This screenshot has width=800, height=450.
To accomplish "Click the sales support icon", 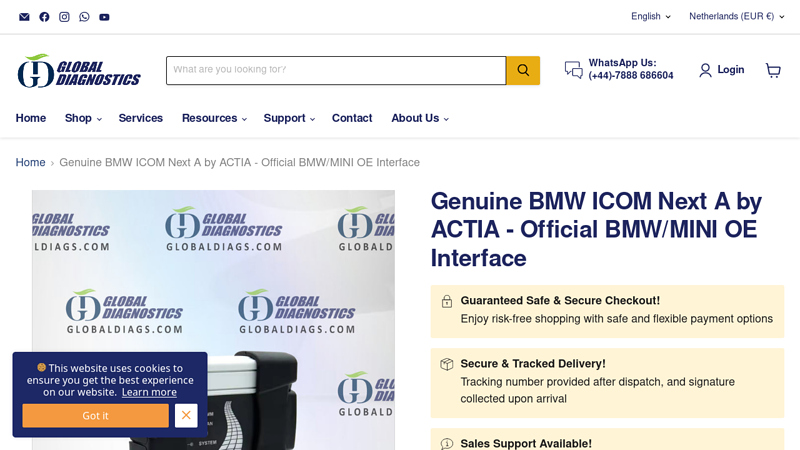I will click(x=446, y=444).
